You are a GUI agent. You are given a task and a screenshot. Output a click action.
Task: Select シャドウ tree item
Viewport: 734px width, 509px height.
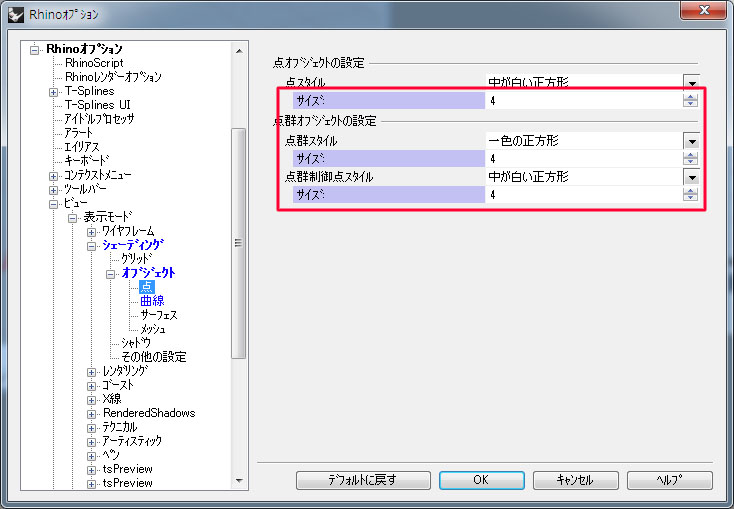point(136,343)
